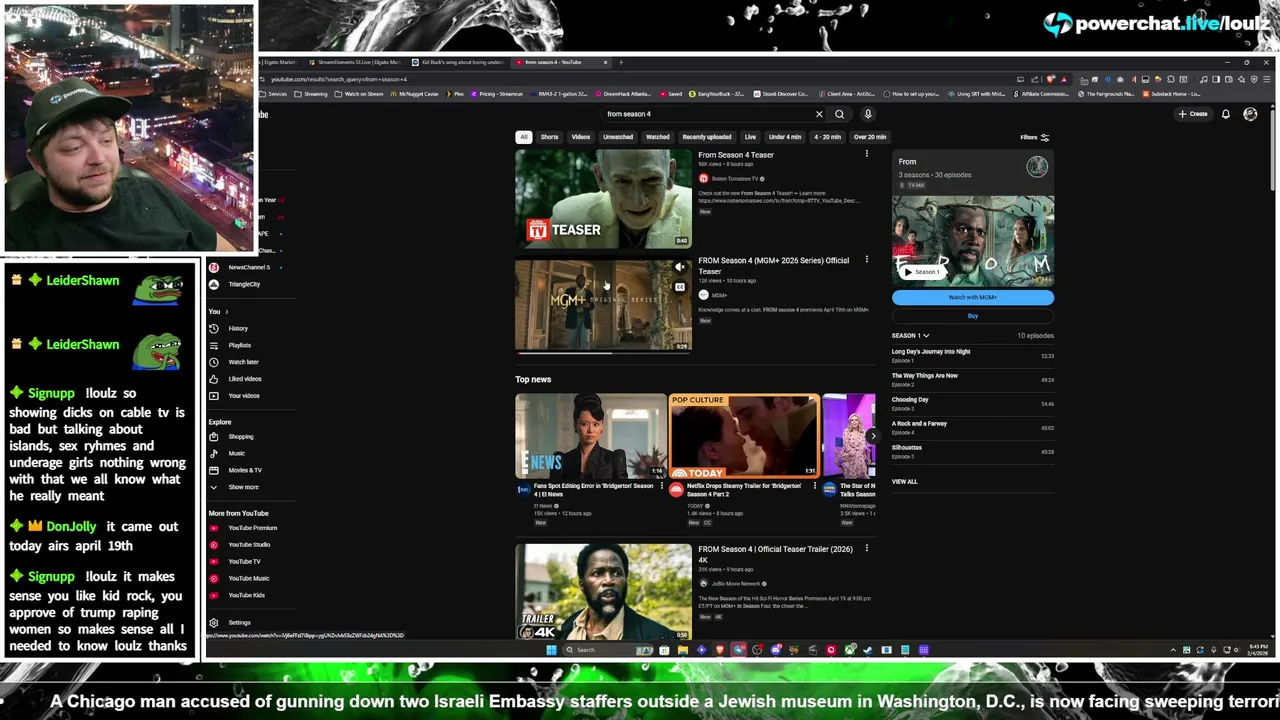Open options for Netflix Drops Steamy Trailer video
This screenshot has height=720, width=1280.
click(x=815, y=487)
